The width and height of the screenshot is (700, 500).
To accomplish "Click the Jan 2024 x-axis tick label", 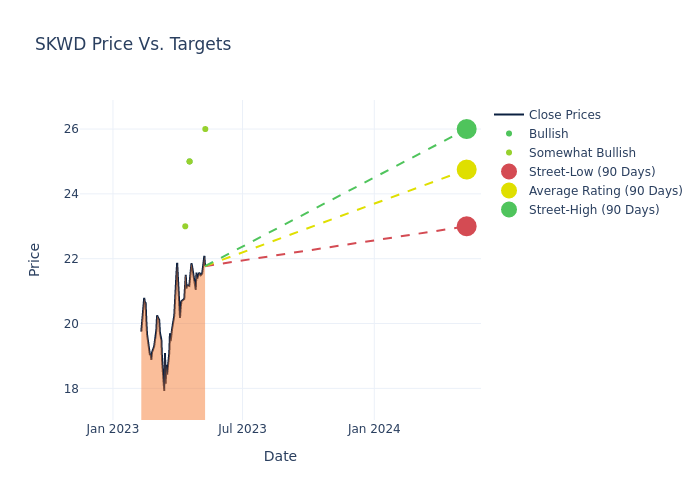I will tap(374, 429).
